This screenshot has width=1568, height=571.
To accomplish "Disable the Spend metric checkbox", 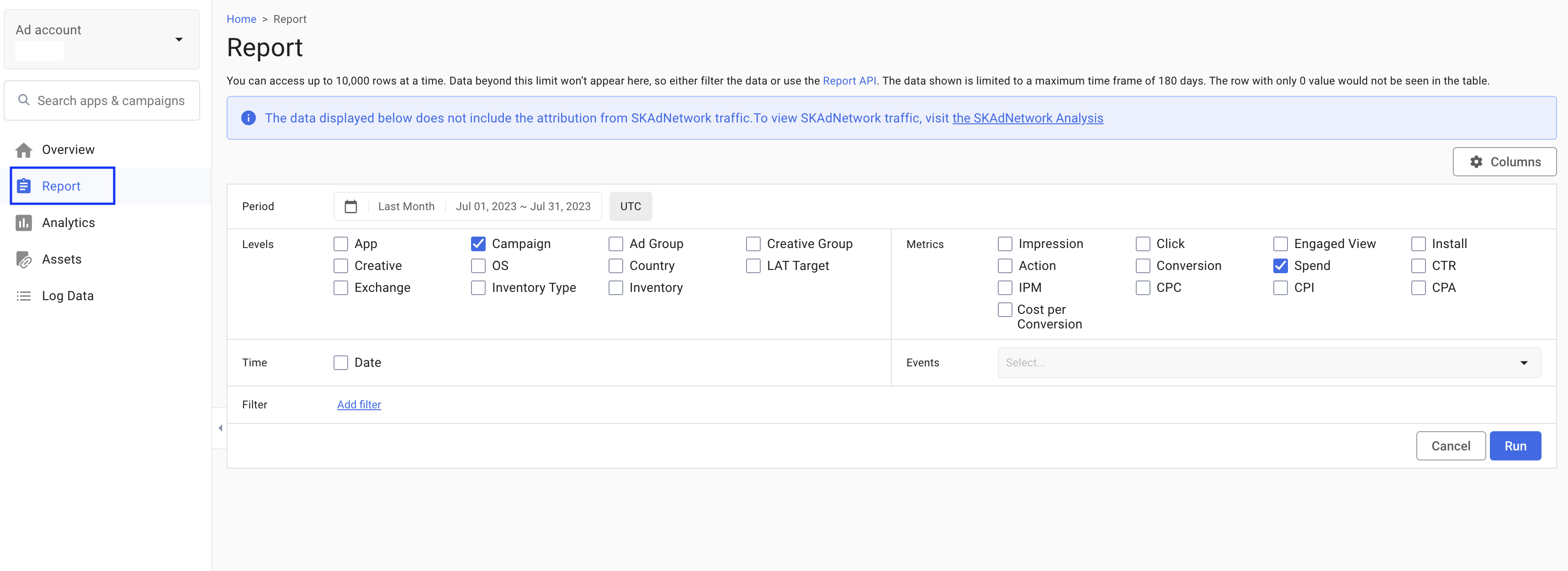I will click(x=1280, y=265).
